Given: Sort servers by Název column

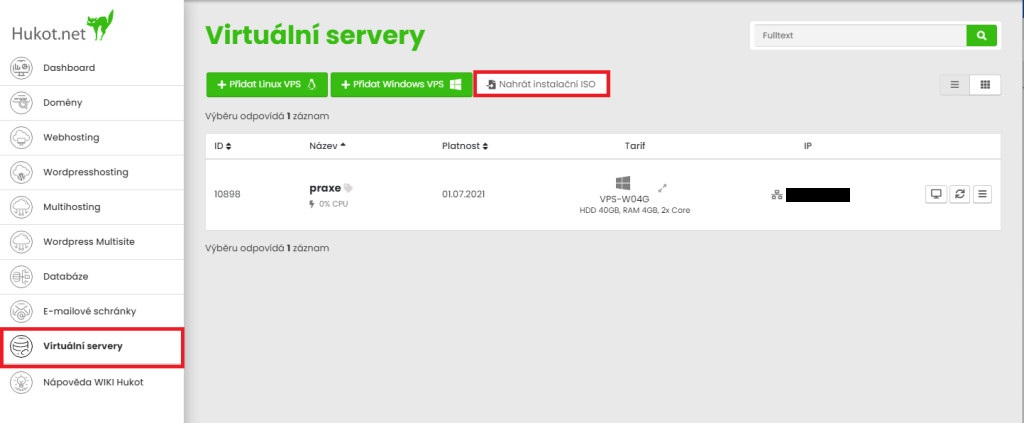Looking at the screenshot, I should pos(328,146).
